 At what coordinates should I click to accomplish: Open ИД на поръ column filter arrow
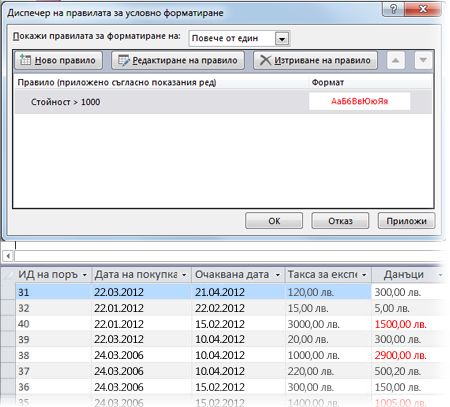[84, 275]
